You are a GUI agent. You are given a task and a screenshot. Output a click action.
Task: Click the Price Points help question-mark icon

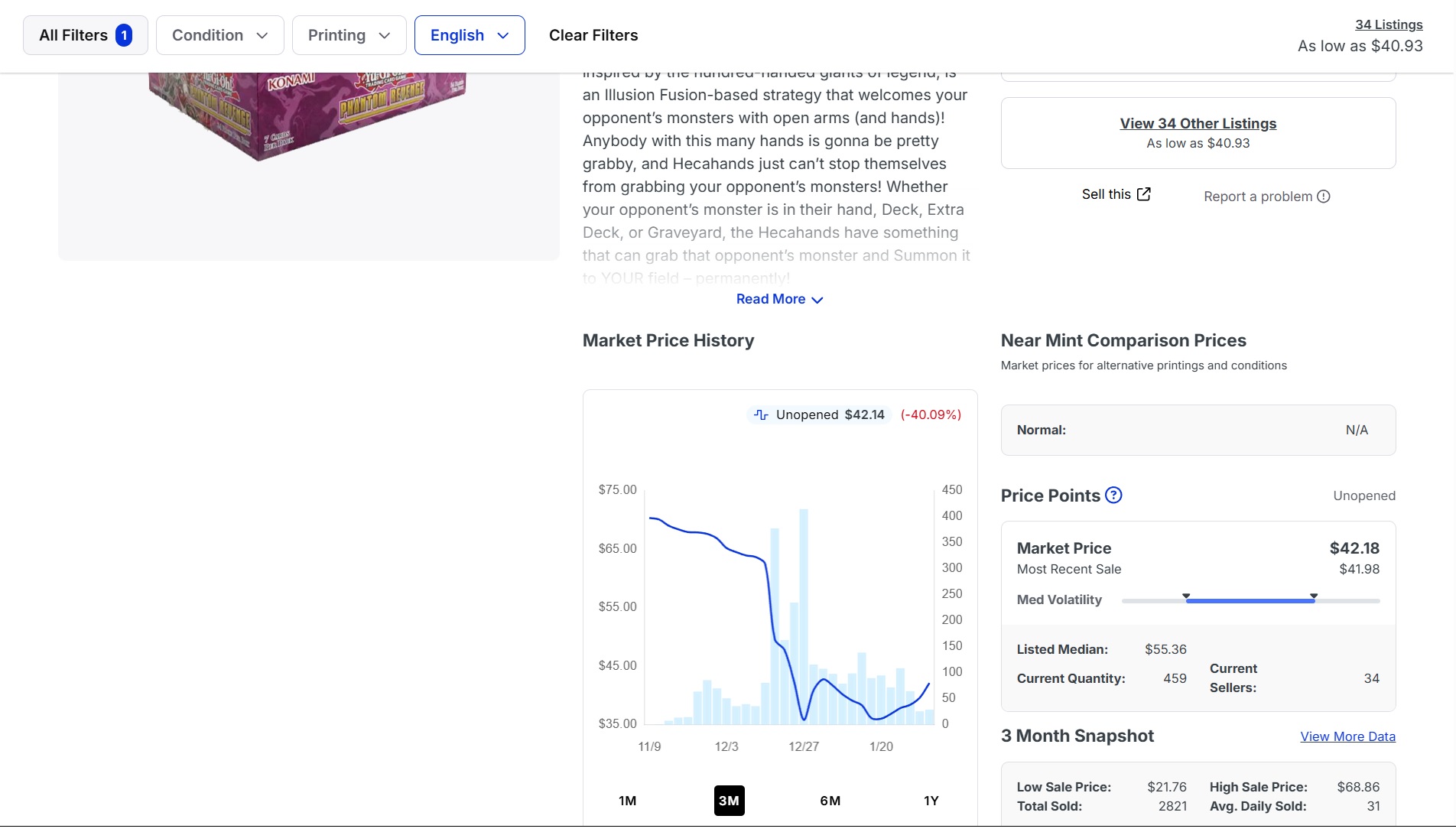pos(1114,496)
